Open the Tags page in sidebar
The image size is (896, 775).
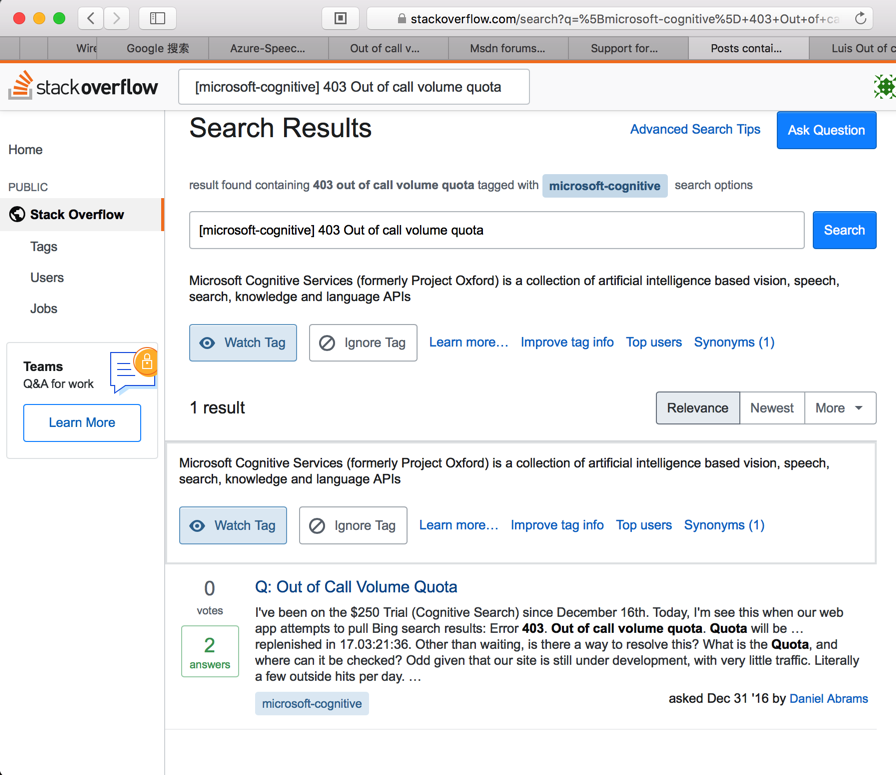[44, 246]
